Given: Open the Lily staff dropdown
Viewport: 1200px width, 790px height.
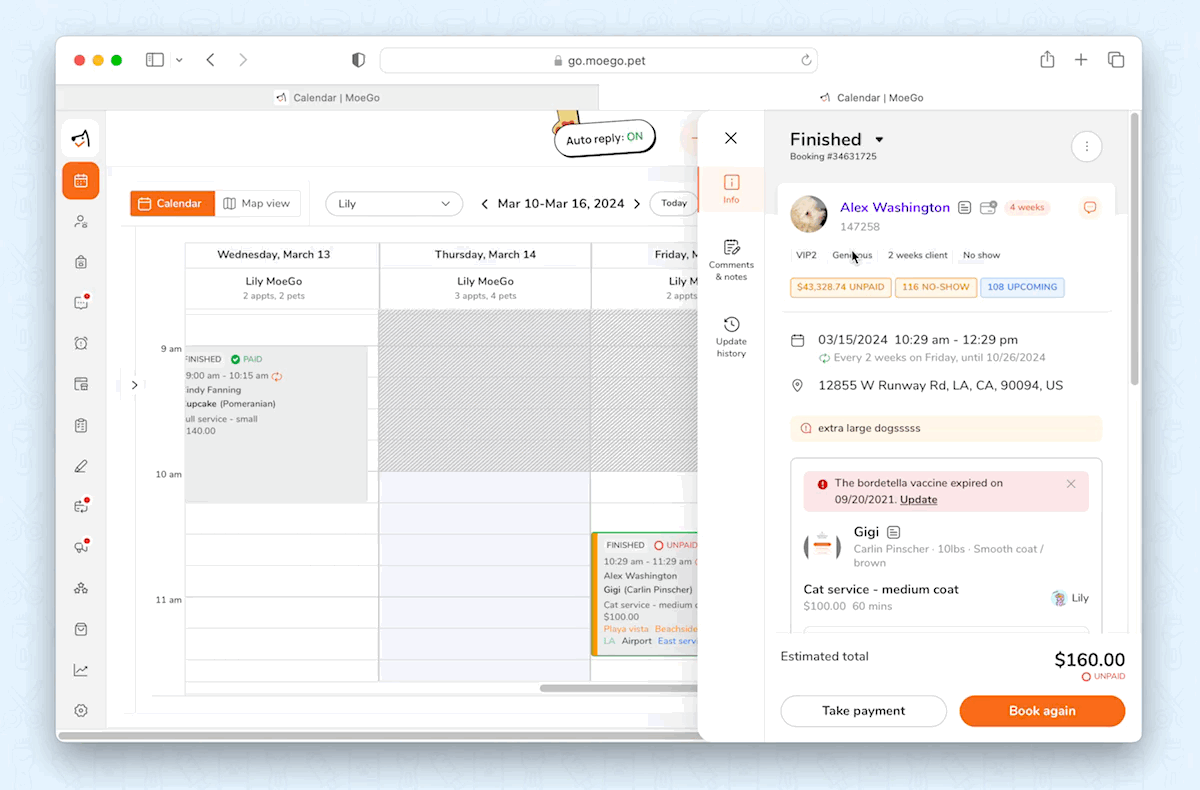Looking at the screenshot, I should 394,204.
